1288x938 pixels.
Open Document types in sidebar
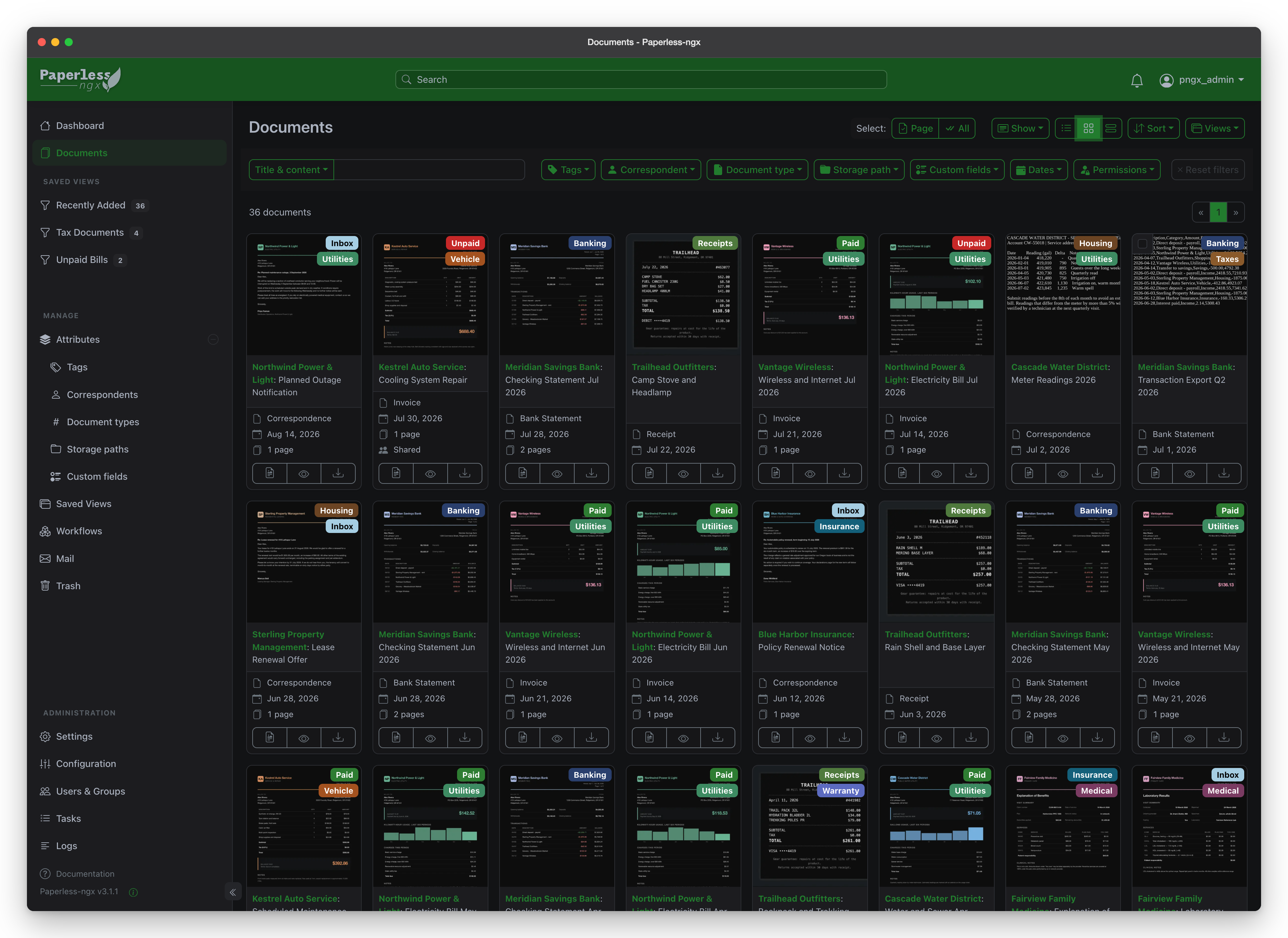[103, 422]
